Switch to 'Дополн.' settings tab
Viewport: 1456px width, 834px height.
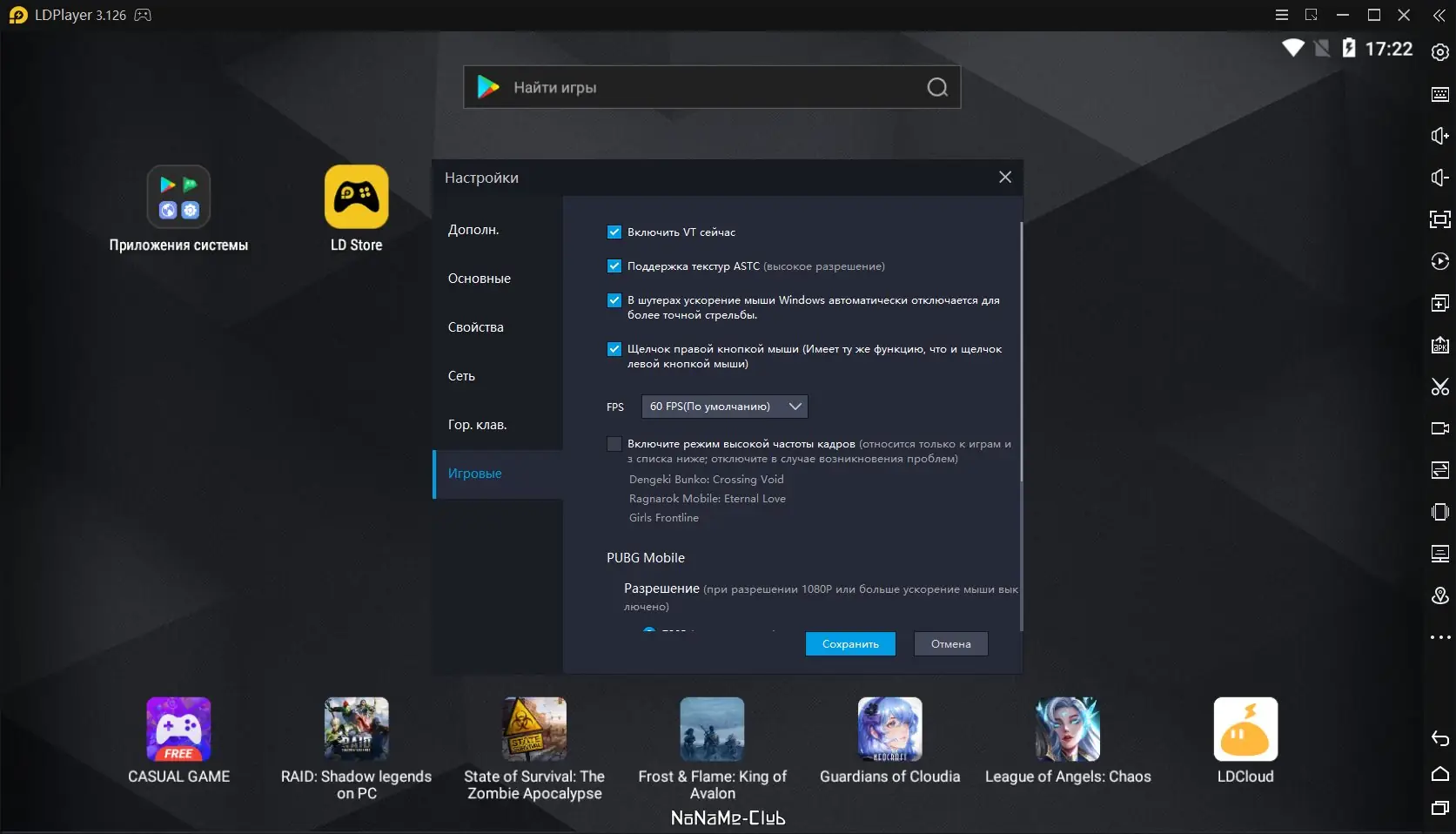coord(498,230)
